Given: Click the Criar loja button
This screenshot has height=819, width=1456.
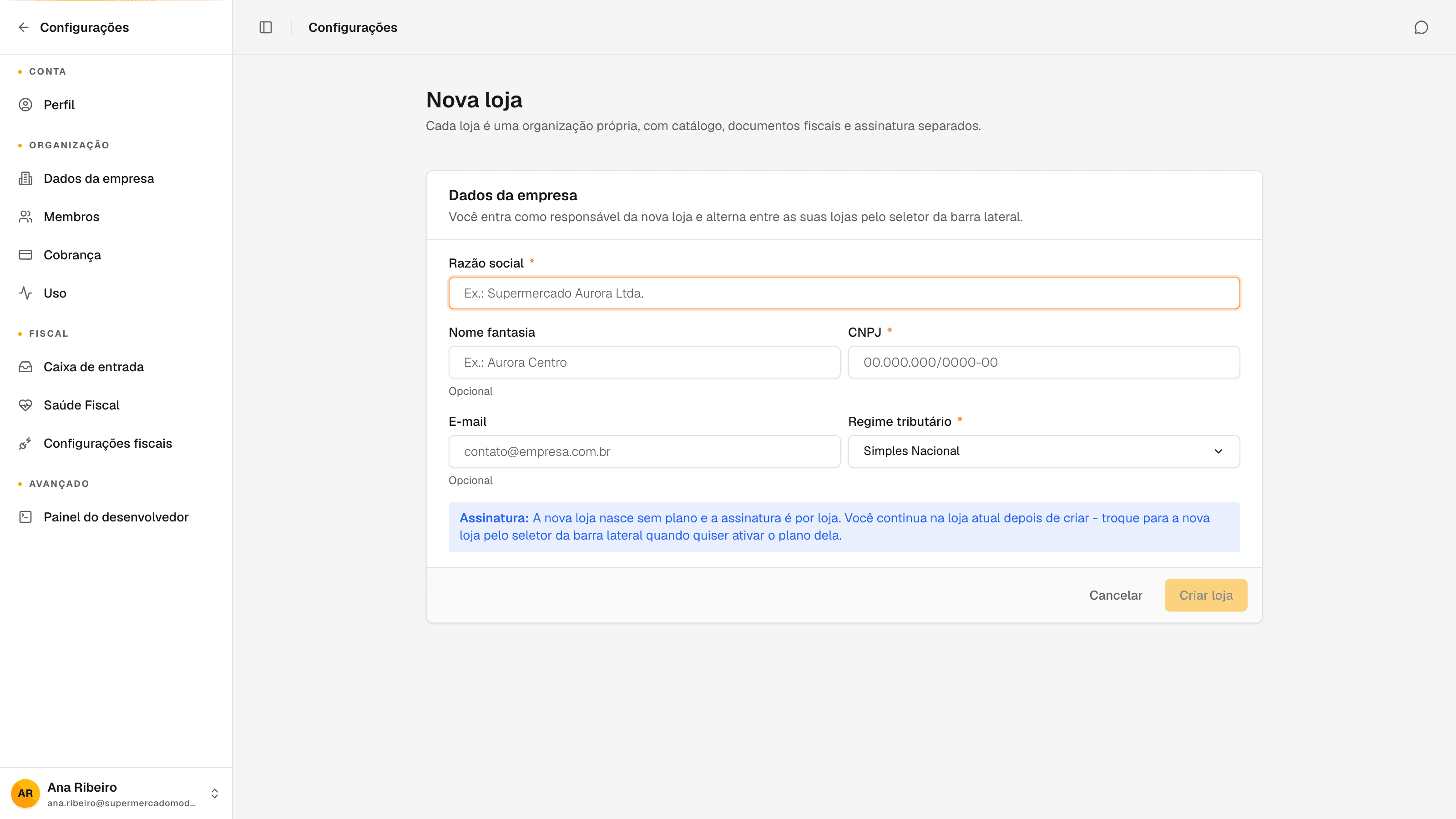Looking at the screenshot, I should pos(1206,595).
